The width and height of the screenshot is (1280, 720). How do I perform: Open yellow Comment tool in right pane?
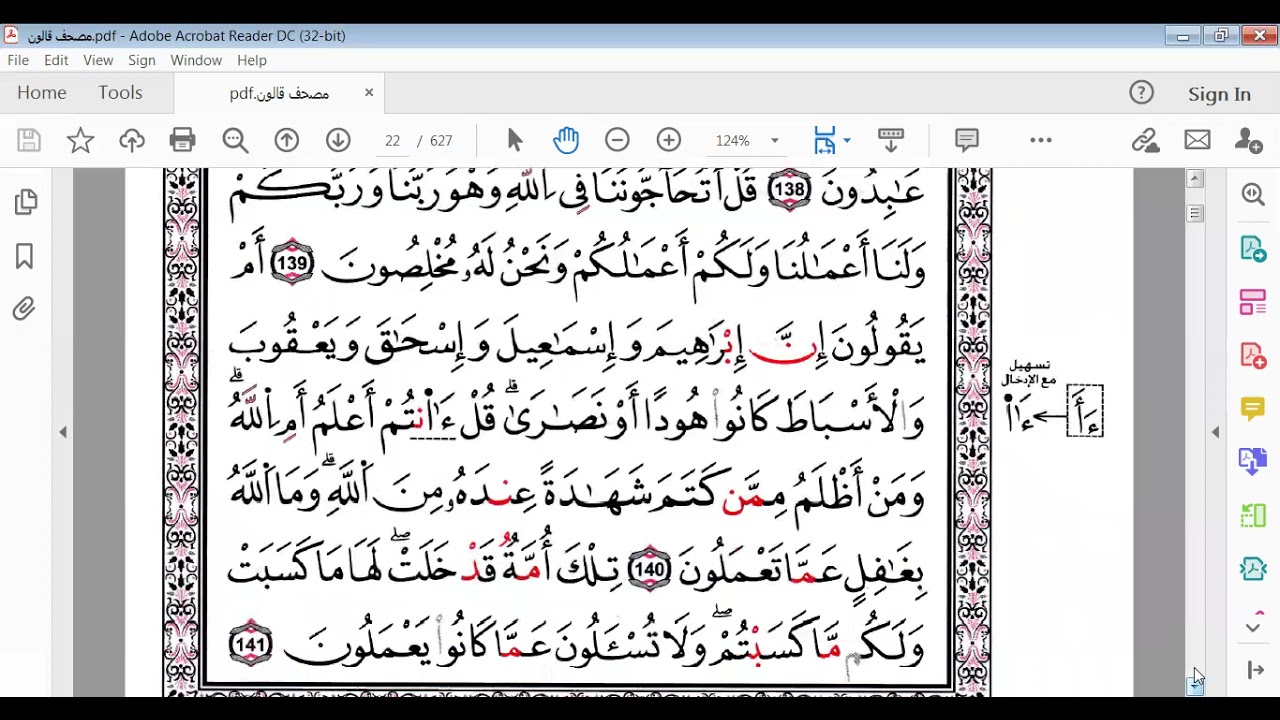(1253, 408)
